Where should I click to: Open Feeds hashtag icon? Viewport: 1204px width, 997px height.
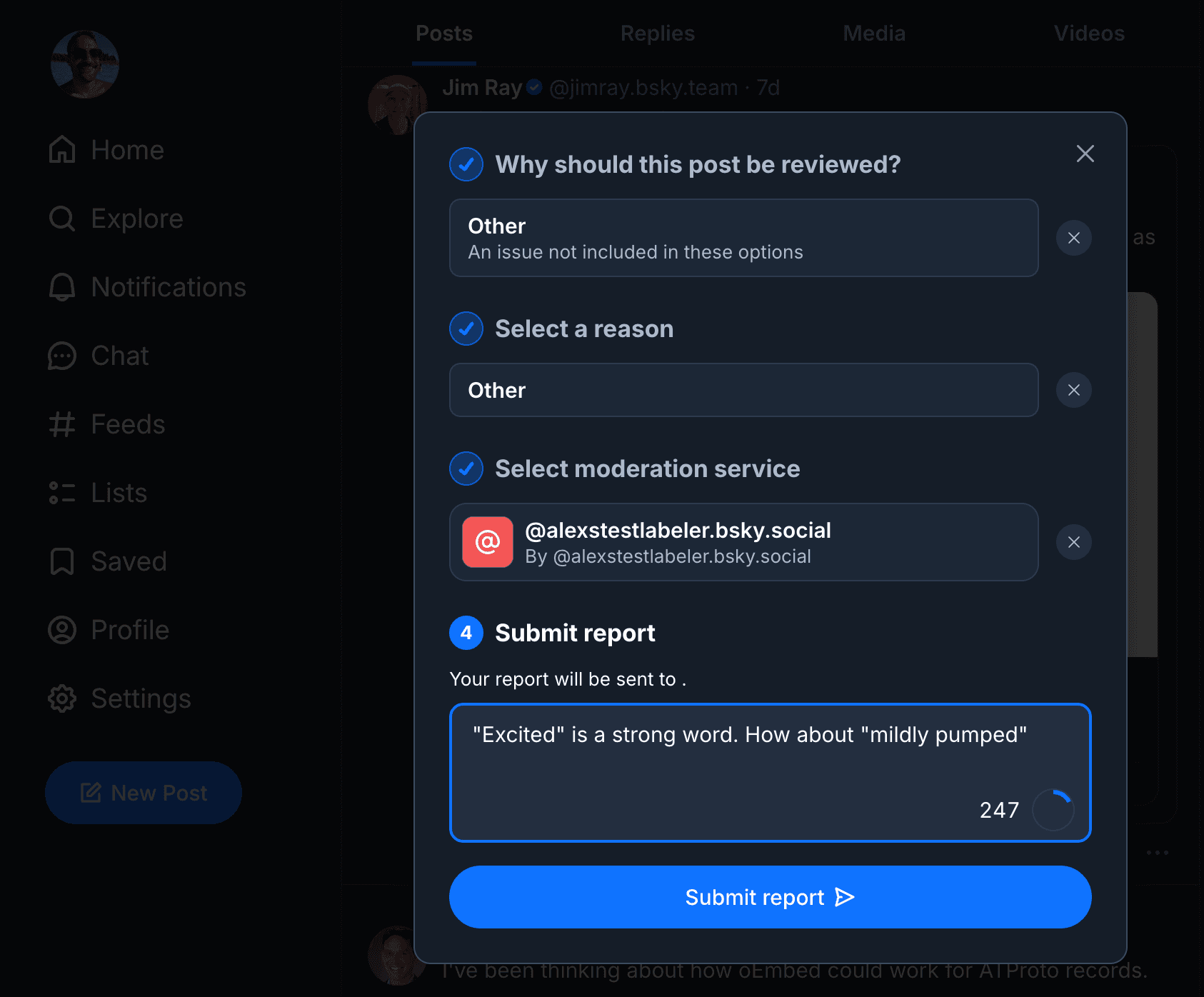point(62,424)
